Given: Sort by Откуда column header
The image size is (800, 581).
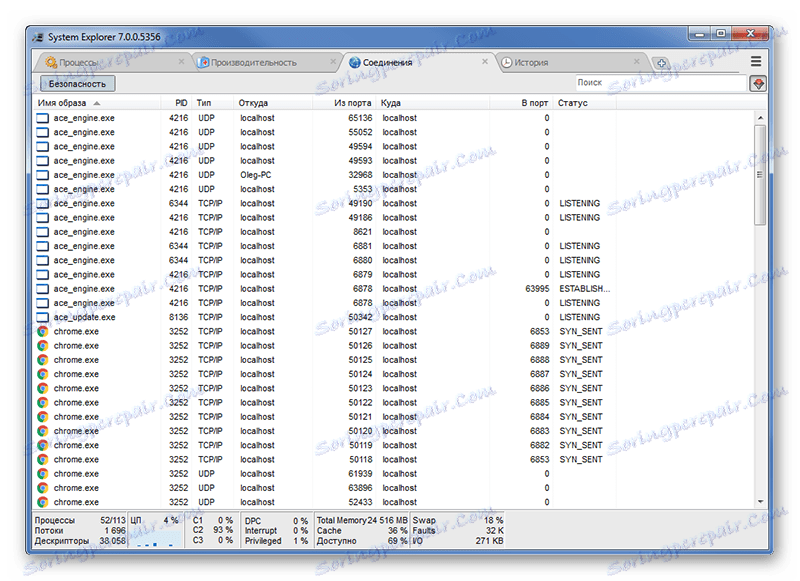Looking at the screenshot, I should coord(273,103).
